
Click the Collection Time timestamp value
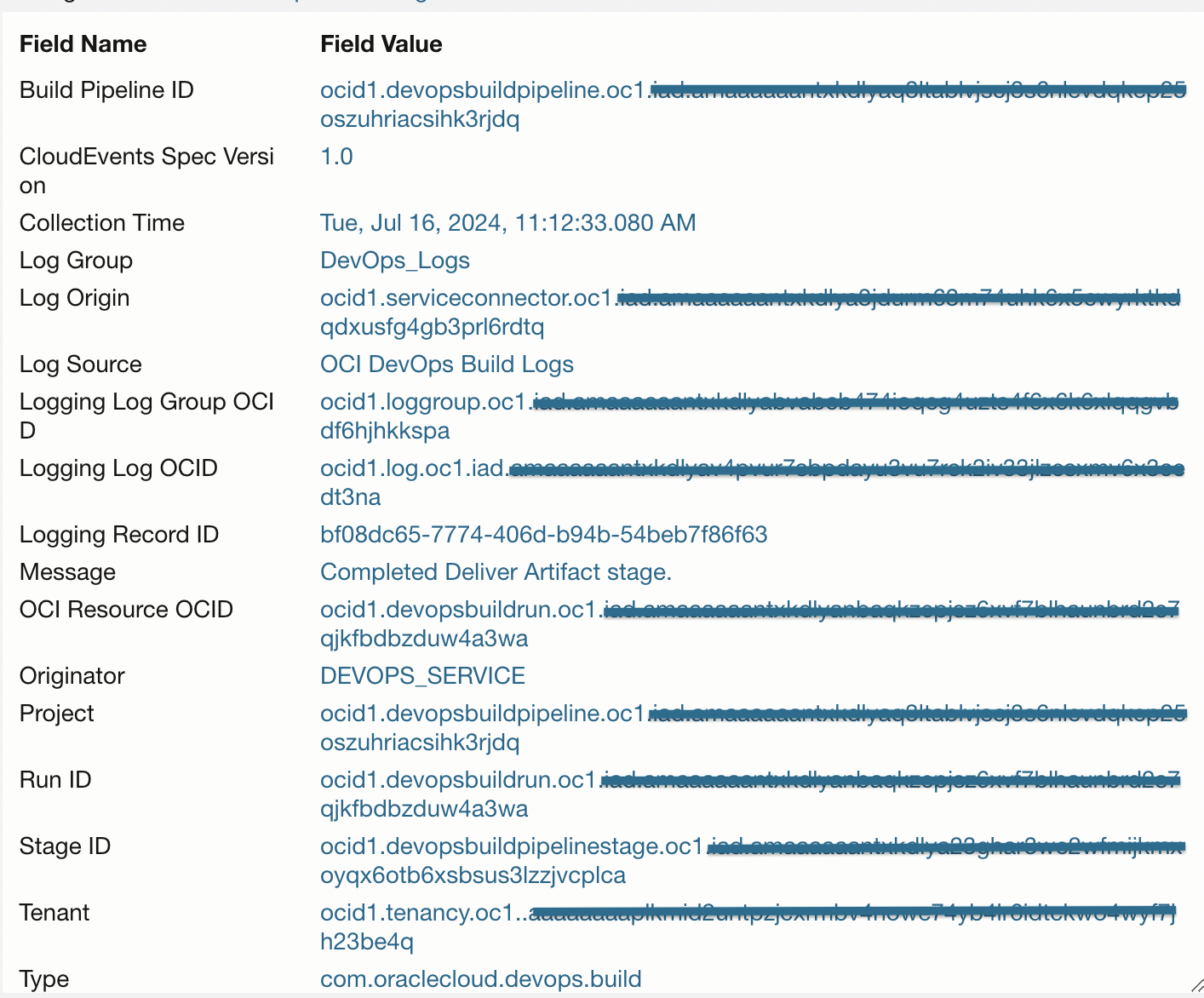click(507, 223)
